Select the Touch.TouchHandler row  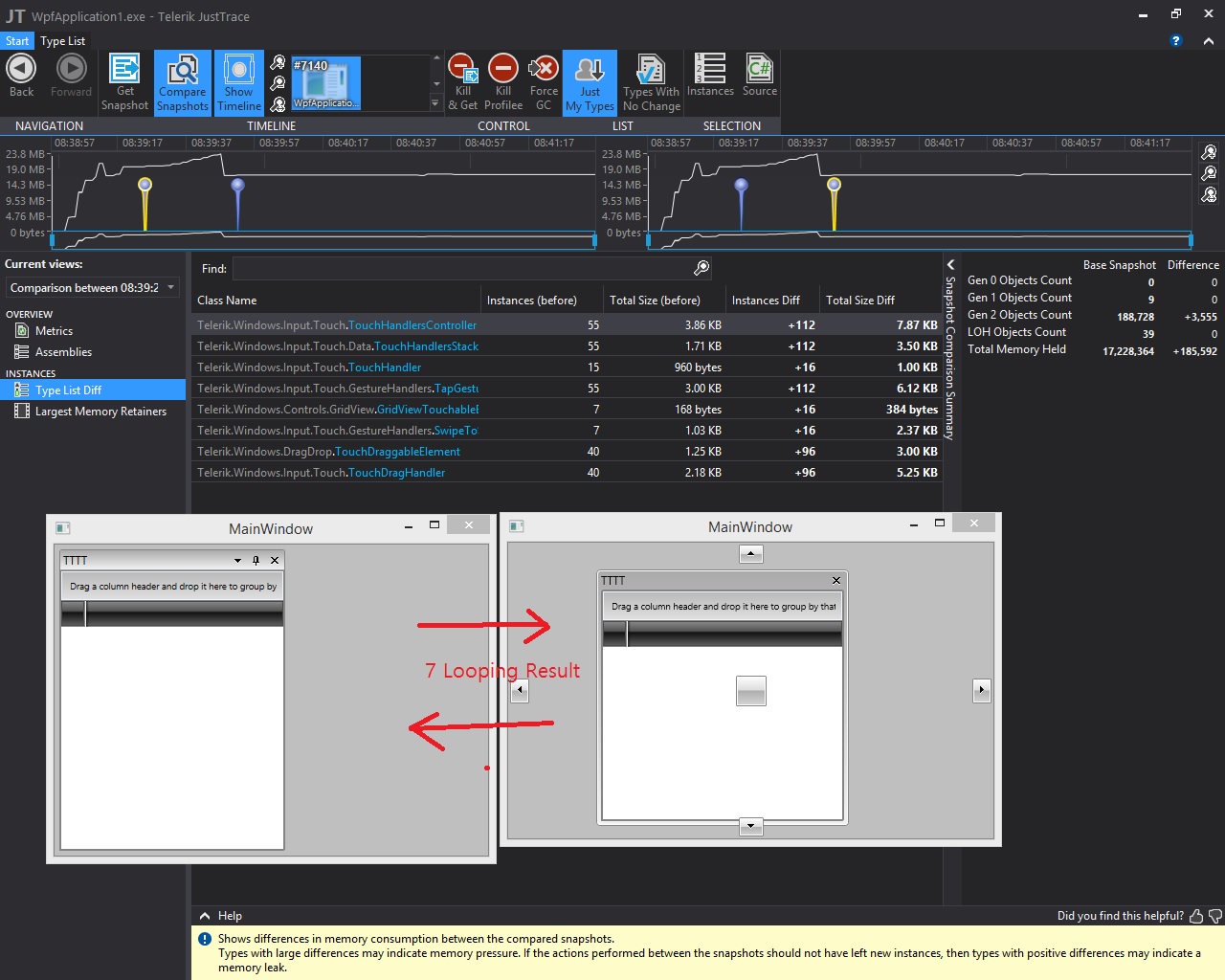[x=567, y=367]
